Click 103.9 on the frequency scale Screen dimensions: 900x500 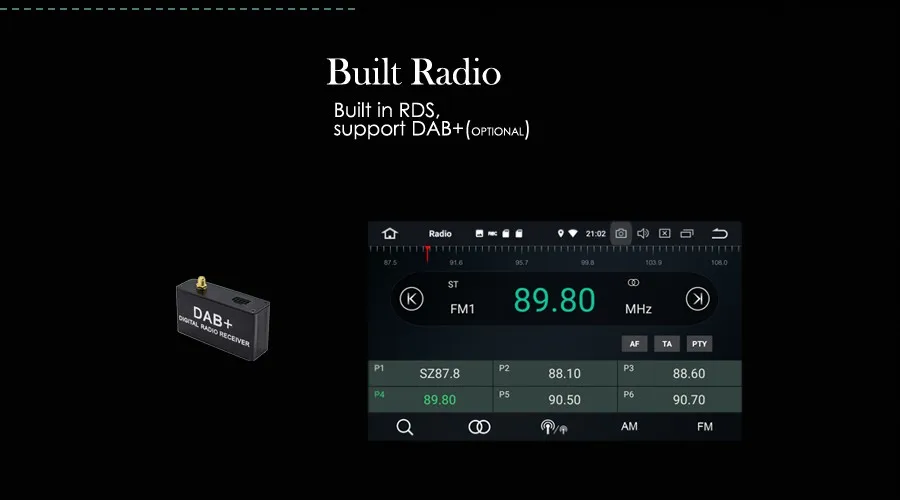(653, 263)
